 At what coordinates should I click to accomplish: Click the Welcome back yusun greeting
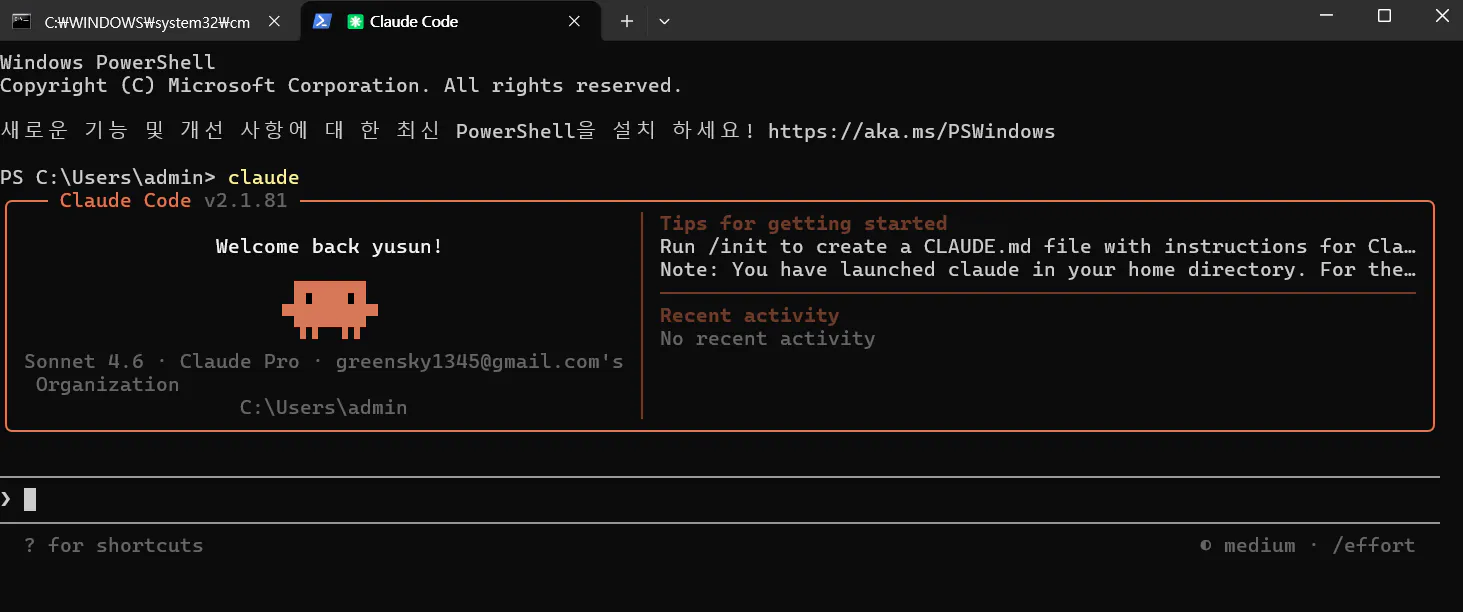click(x=328, y=246)
